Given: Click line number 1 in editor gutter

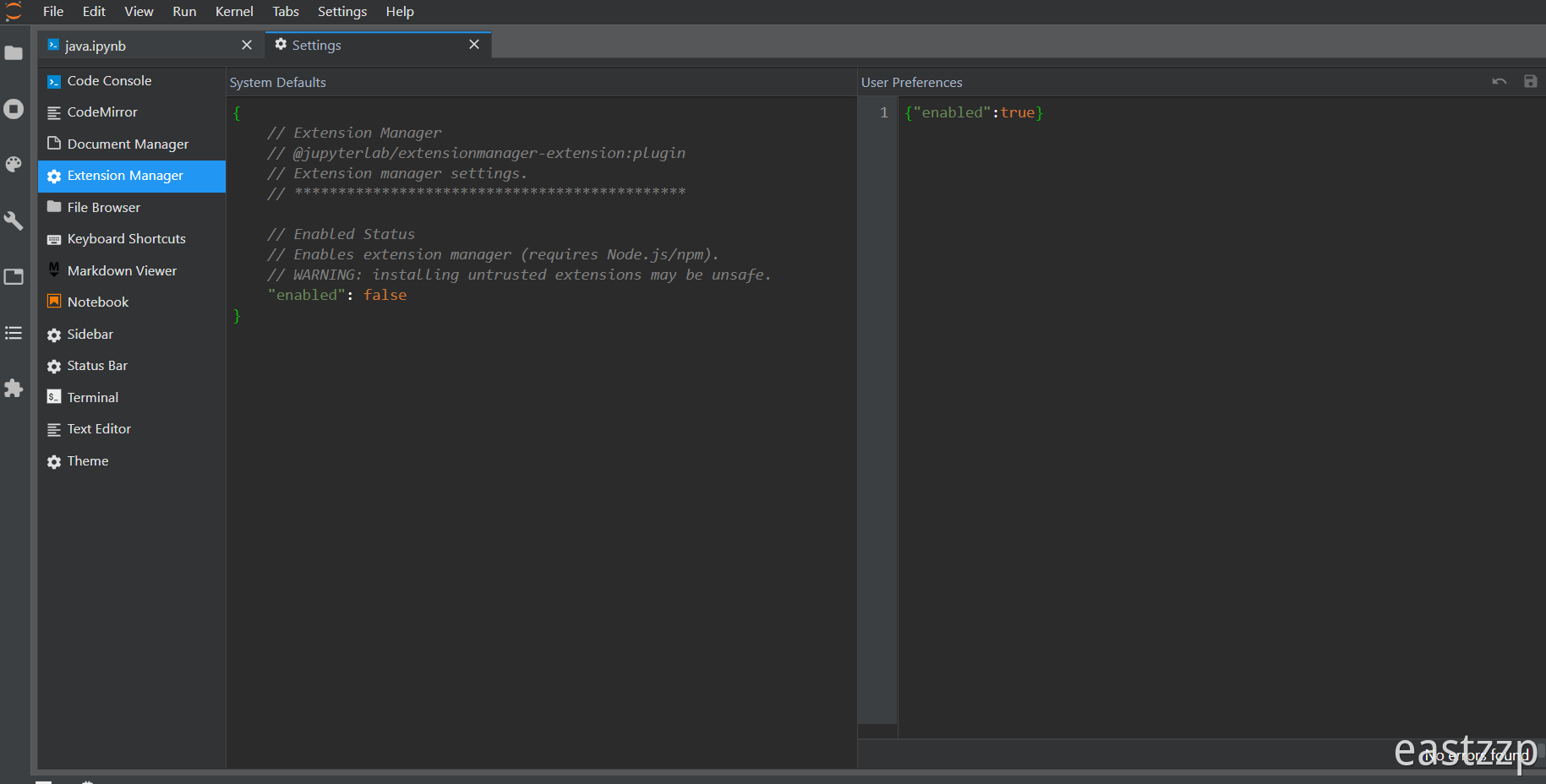Looking at the screenshot, I should coord(884,112).
